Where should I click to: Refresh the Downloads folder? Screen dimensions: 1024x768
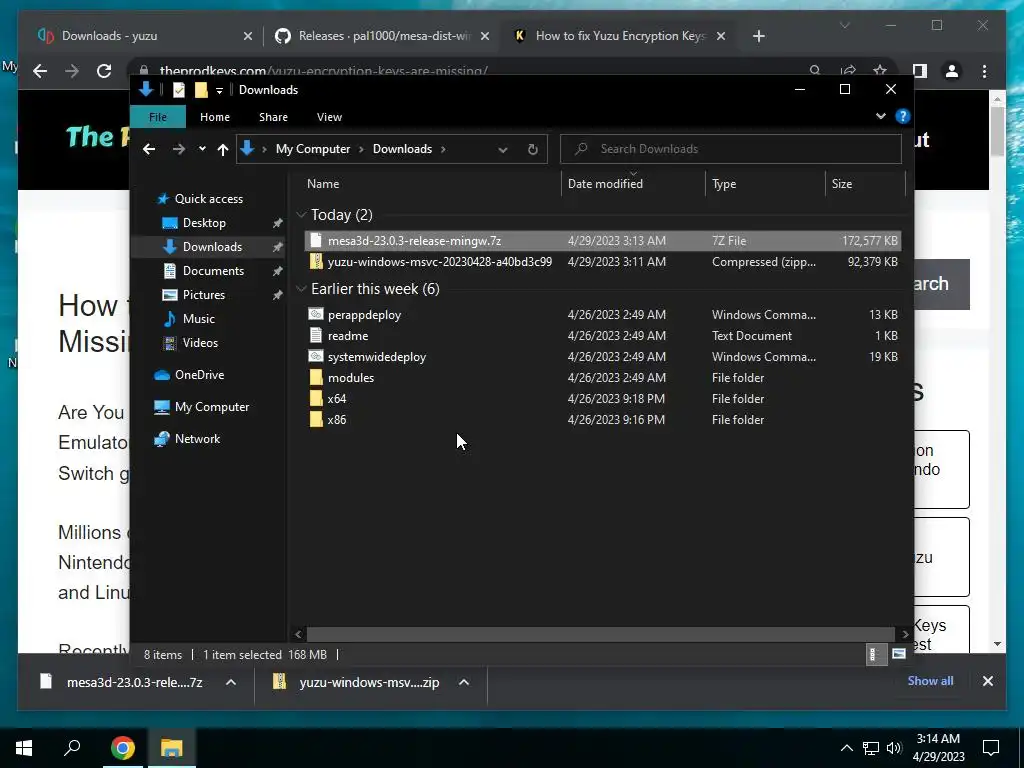pyautogui.click(x=533, y=150)
